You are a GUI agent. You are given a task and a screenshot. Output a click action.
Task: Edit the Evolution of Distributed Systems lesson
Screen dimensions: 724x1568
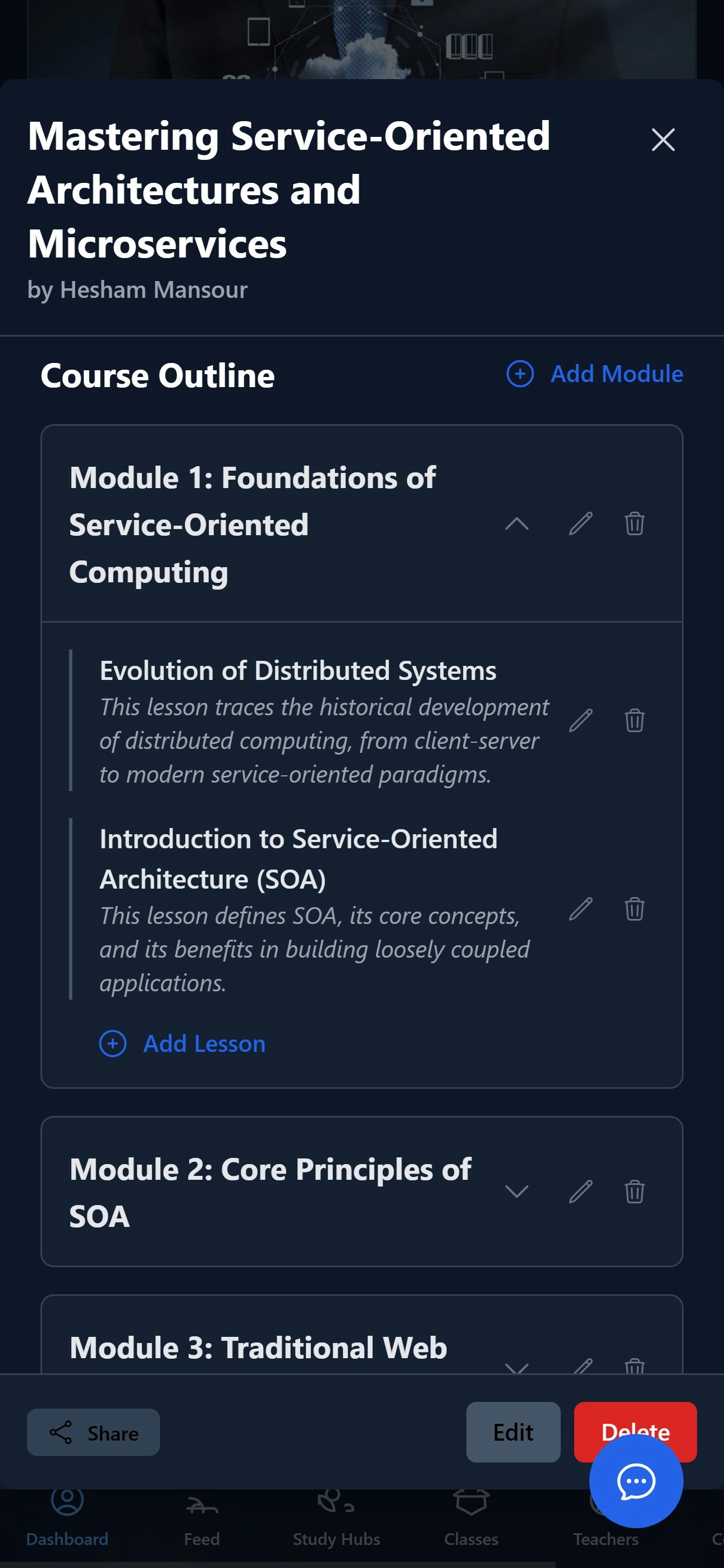tap(580, 720)
